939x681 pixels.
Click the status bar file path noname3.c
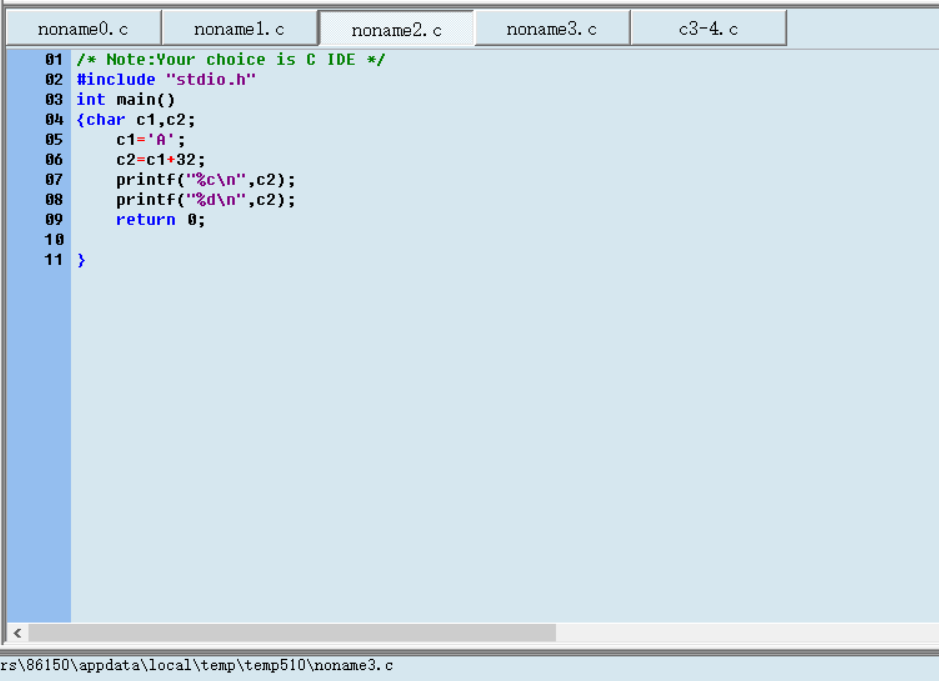tap(196, 665)
